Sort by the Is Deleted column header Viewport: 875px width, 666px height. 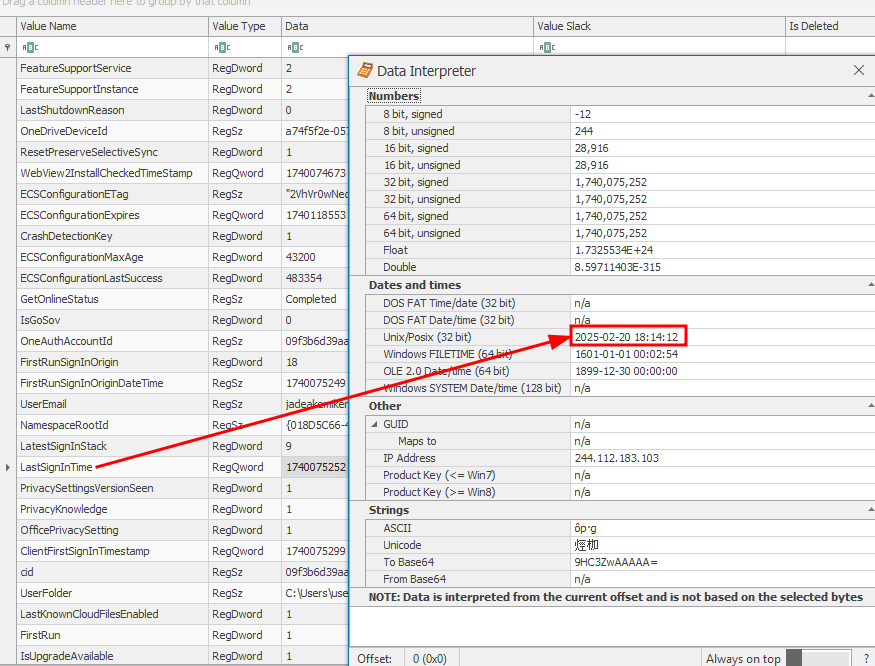(x=830, y=26)
